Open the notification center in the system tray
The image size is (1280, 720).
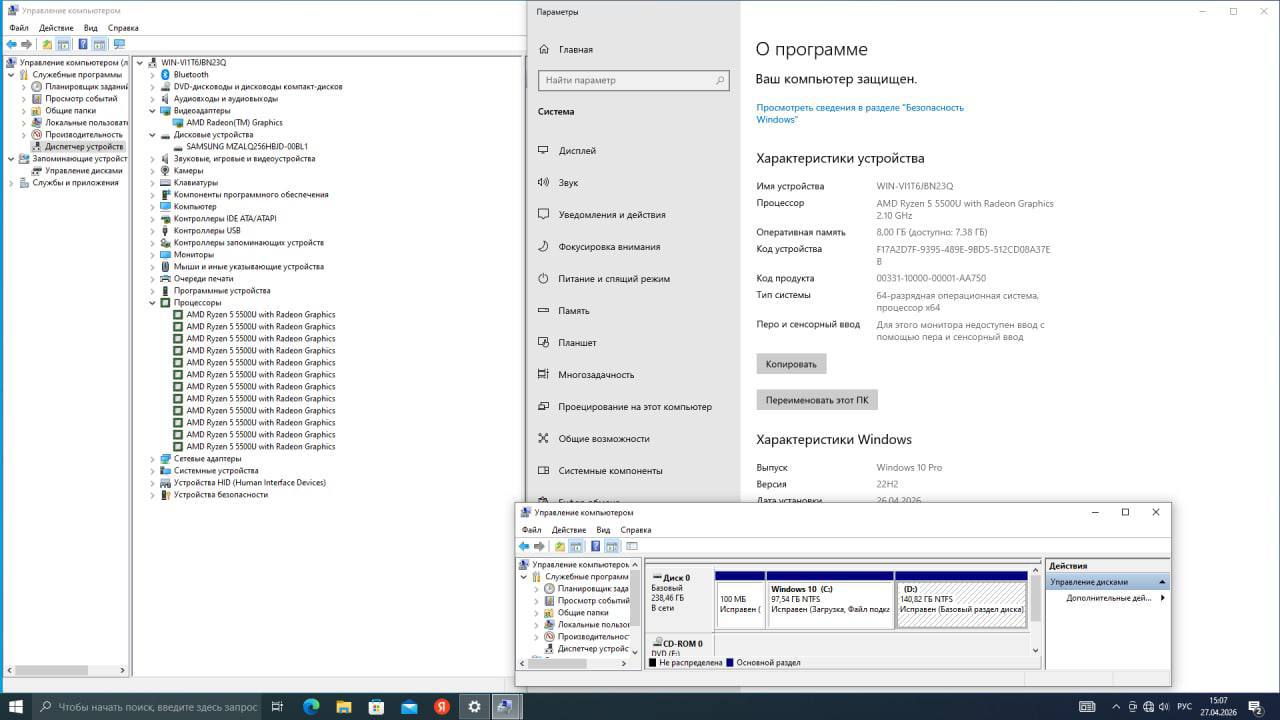click(1255, 707)
